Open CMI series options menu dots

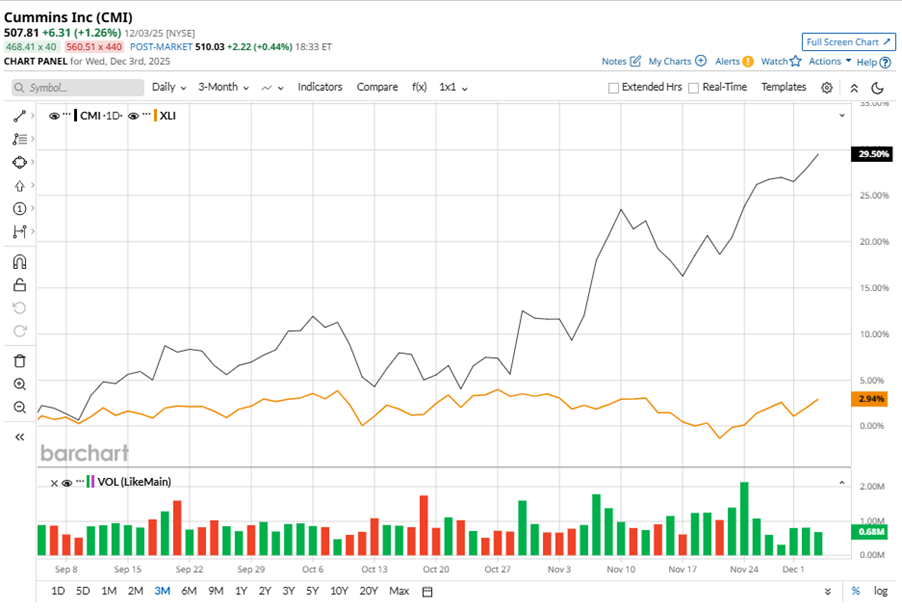(x=67, y=114)
